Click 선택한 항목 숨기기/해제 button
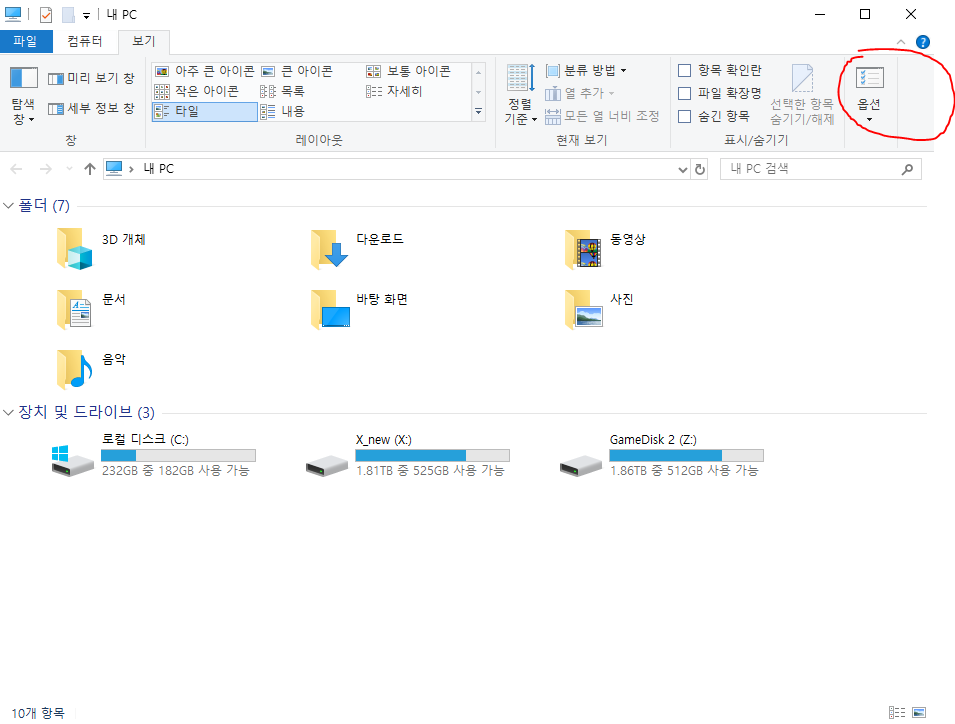Viewport: 955px width, 724px height. pyautogui.click(x=802, y=94)
